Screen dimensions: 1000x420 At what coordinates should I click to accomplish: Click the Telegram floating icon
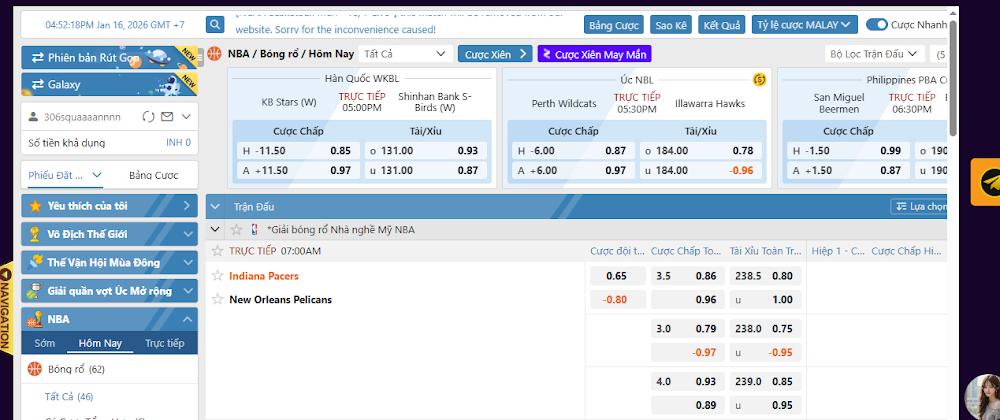point(985,181)
